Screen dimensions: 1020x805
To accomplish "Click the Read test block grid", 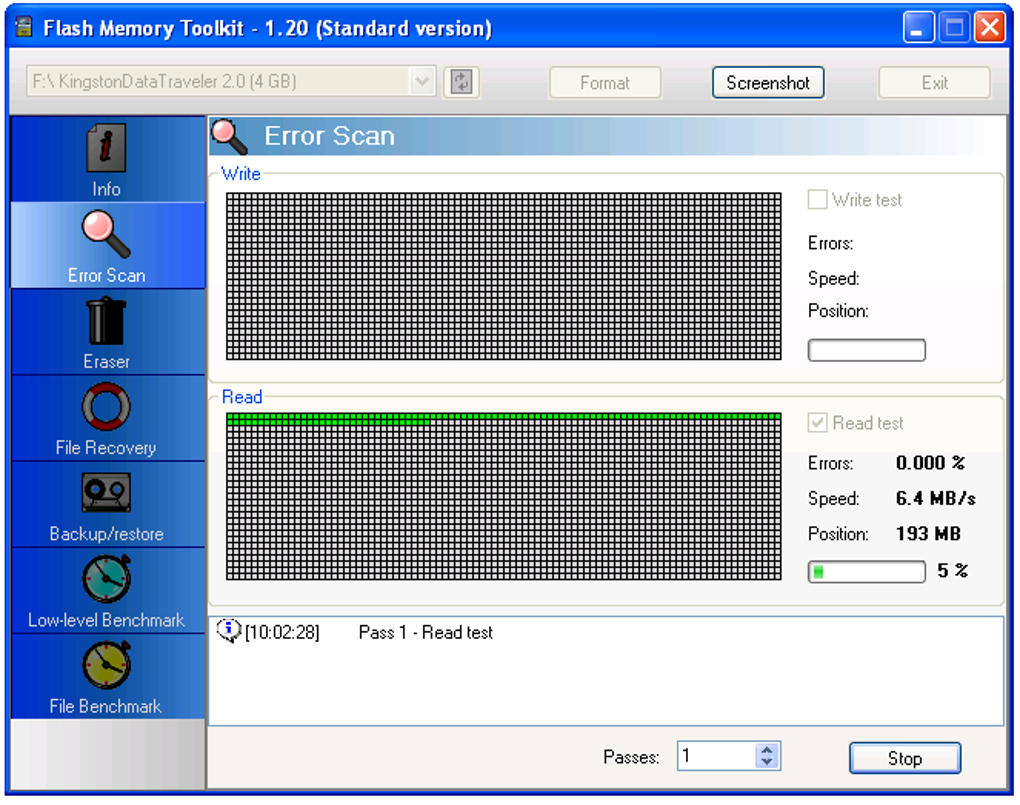I will [x=503, y=497].
